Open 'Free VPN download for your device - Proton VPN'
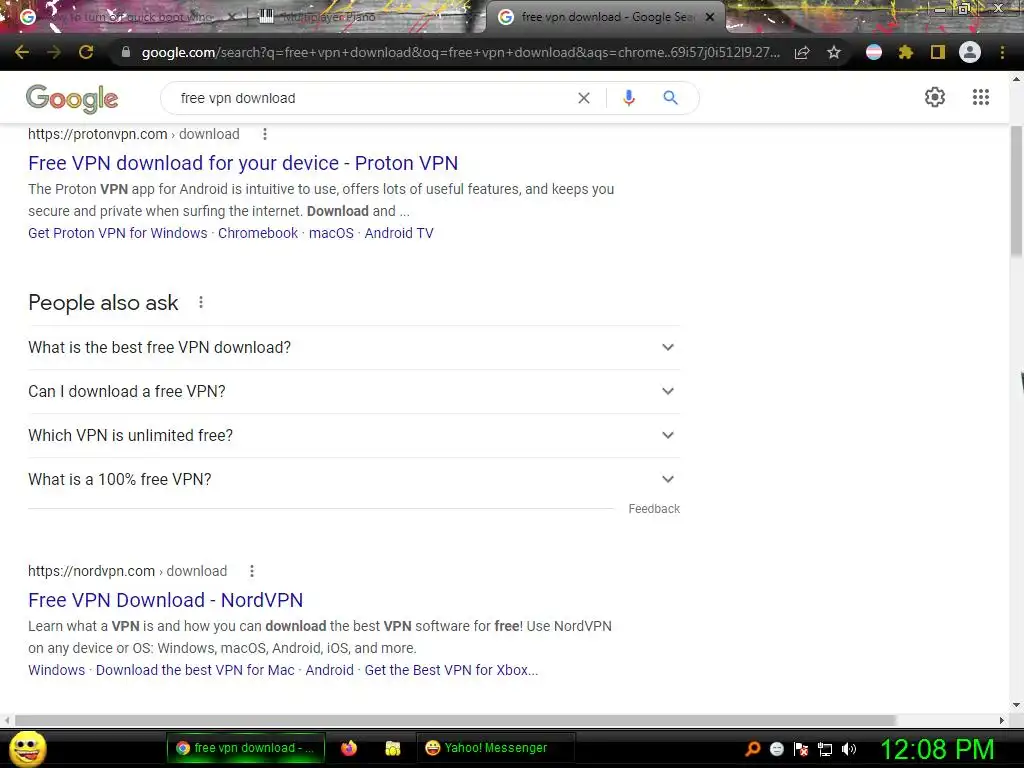 (243, 163)
